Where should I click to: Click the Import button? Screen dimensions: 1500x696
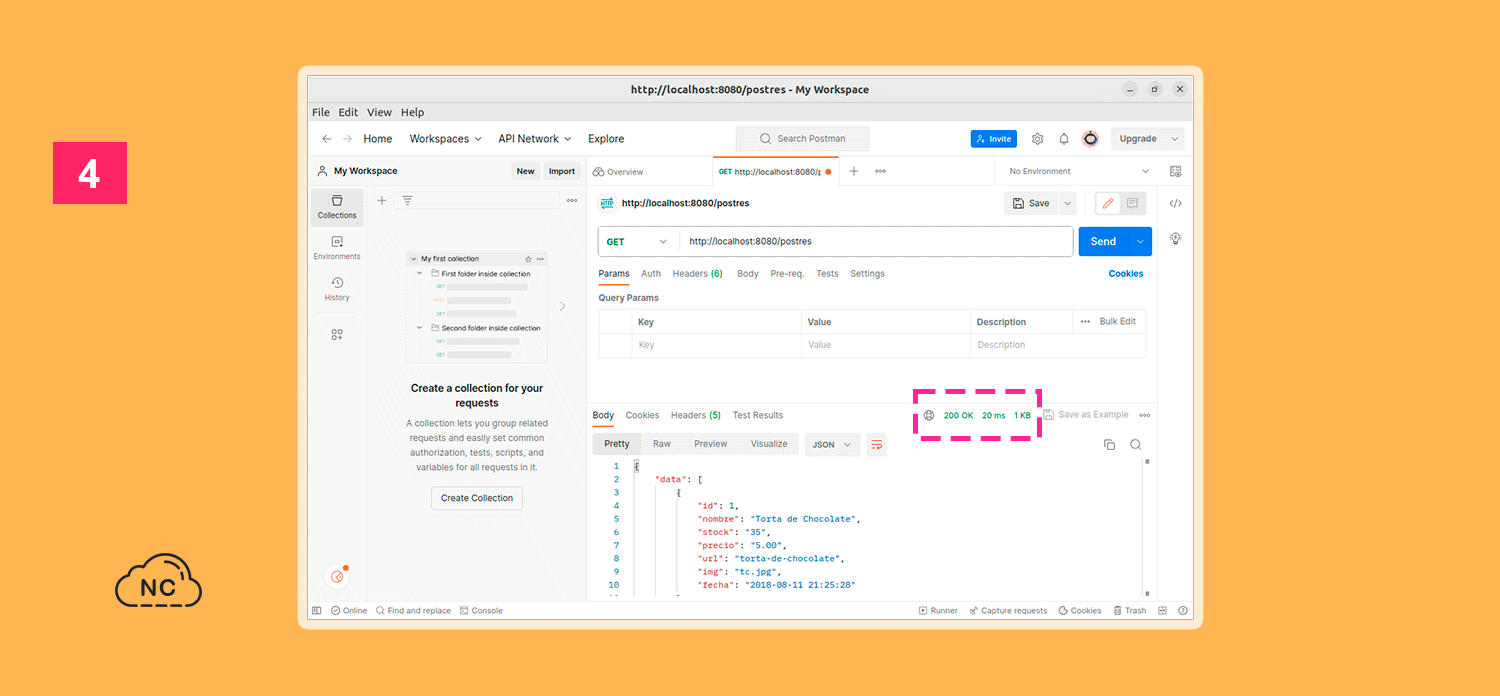[562, 171]
